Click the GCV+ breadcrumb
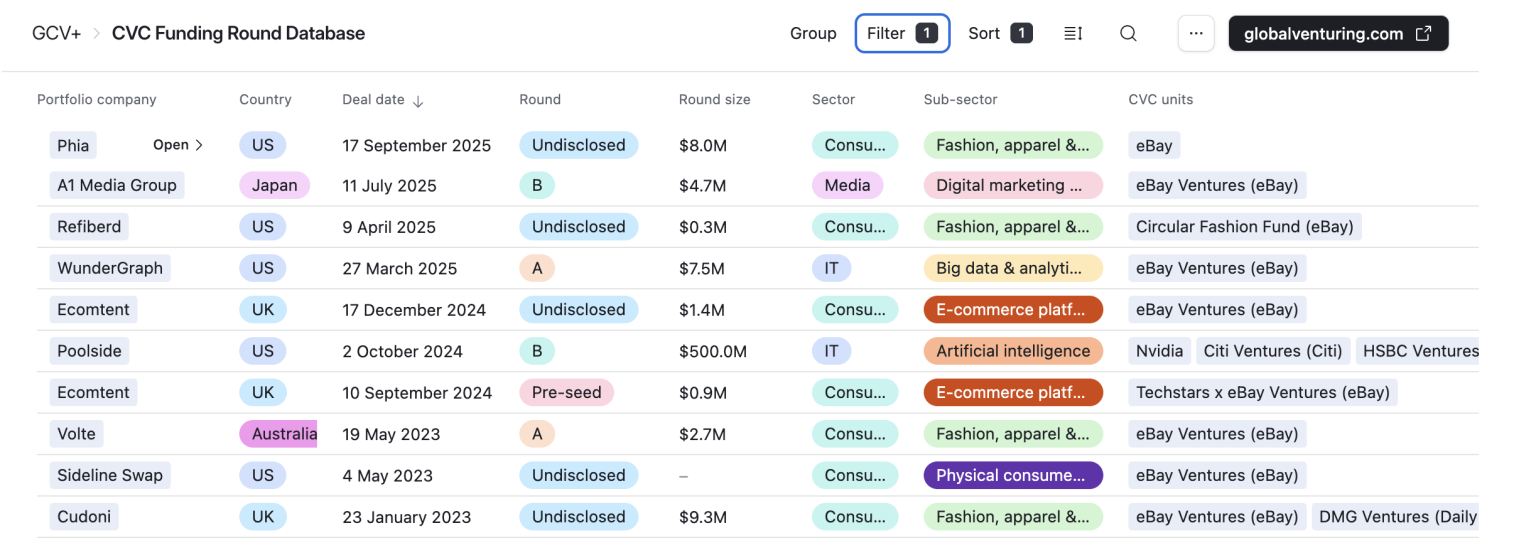Image resolution: width=1536 pixels, height=560 pixels. pyautogui.click(x=56, y=33)
